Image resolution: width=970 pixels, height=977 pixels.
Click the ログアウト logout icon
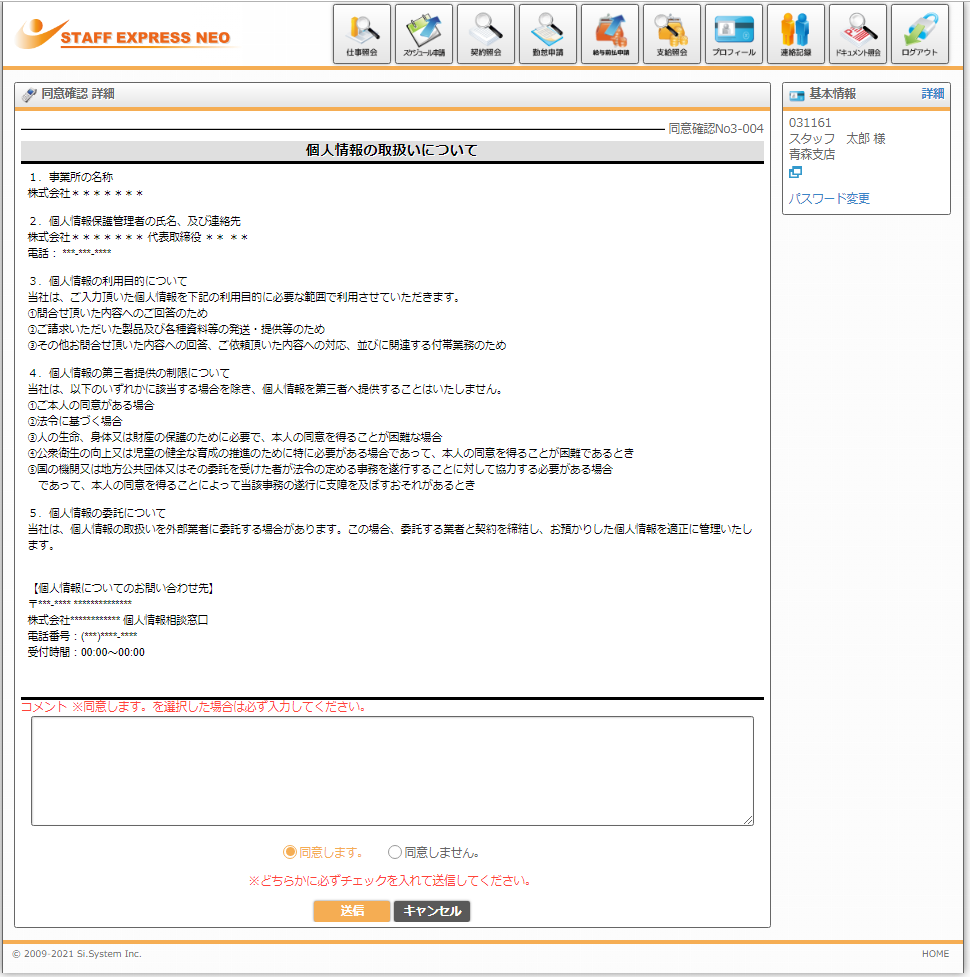click(x=920, y=34)
